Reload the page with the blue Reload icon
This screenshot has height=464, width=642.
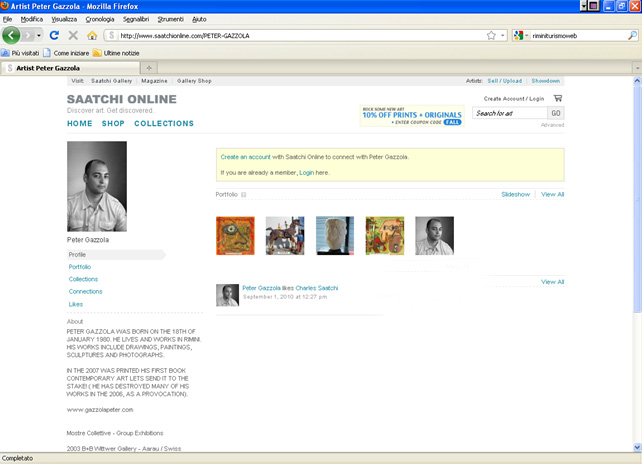[54, 36]
